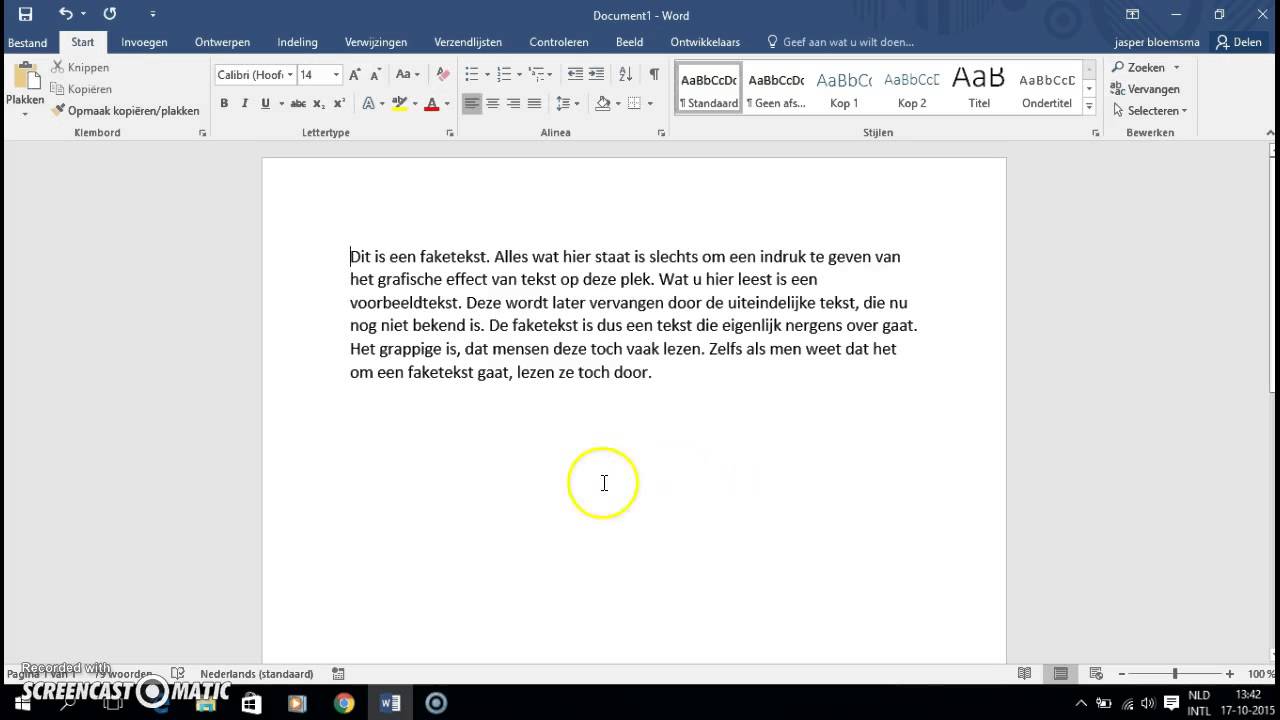This screenshot has width=1280, height=720.
Task: Decrease paragraph indent
Action: click(x=575, y=74)
